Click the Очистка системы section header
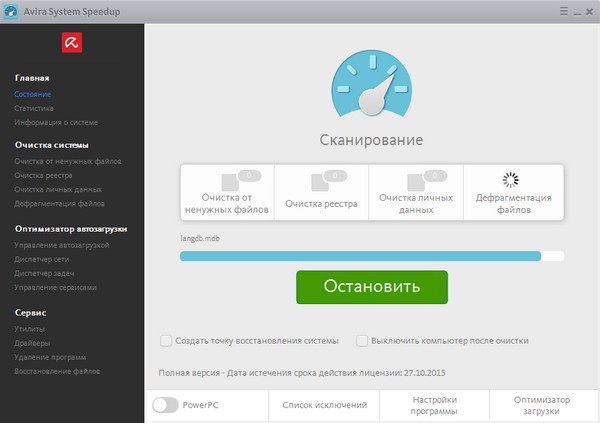Image resolution: width=600 pixels, height=423 pixels. 52,145
